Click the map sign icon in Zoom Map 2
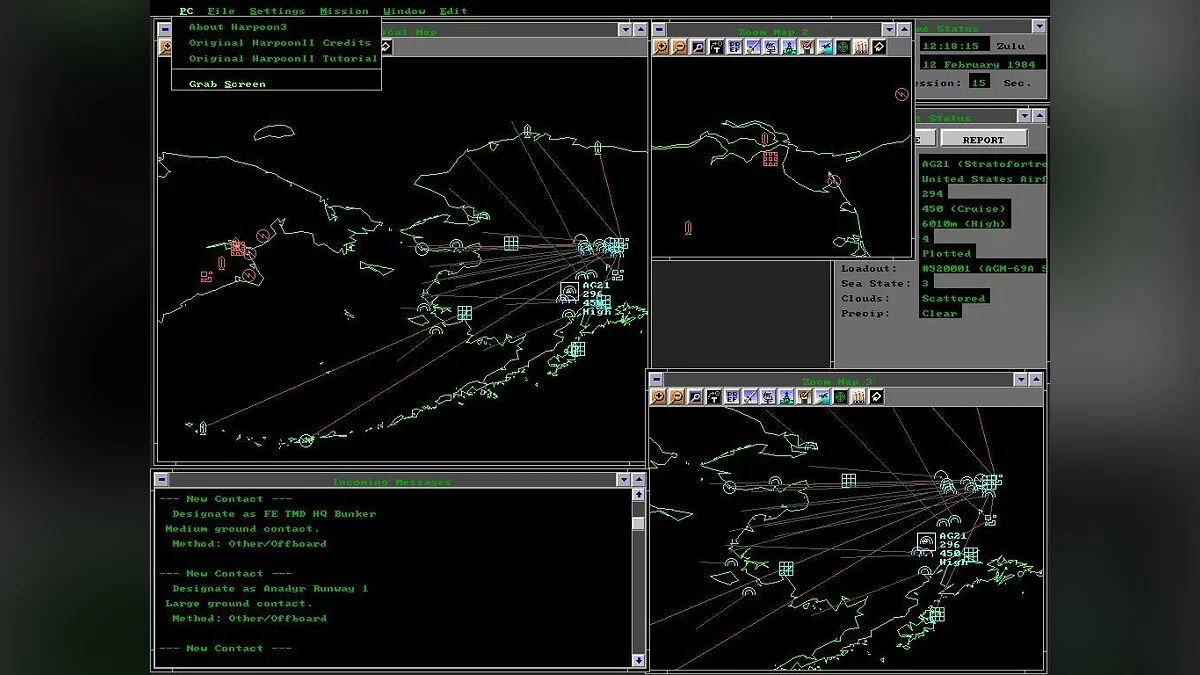1200x675 pixels. 770,46
